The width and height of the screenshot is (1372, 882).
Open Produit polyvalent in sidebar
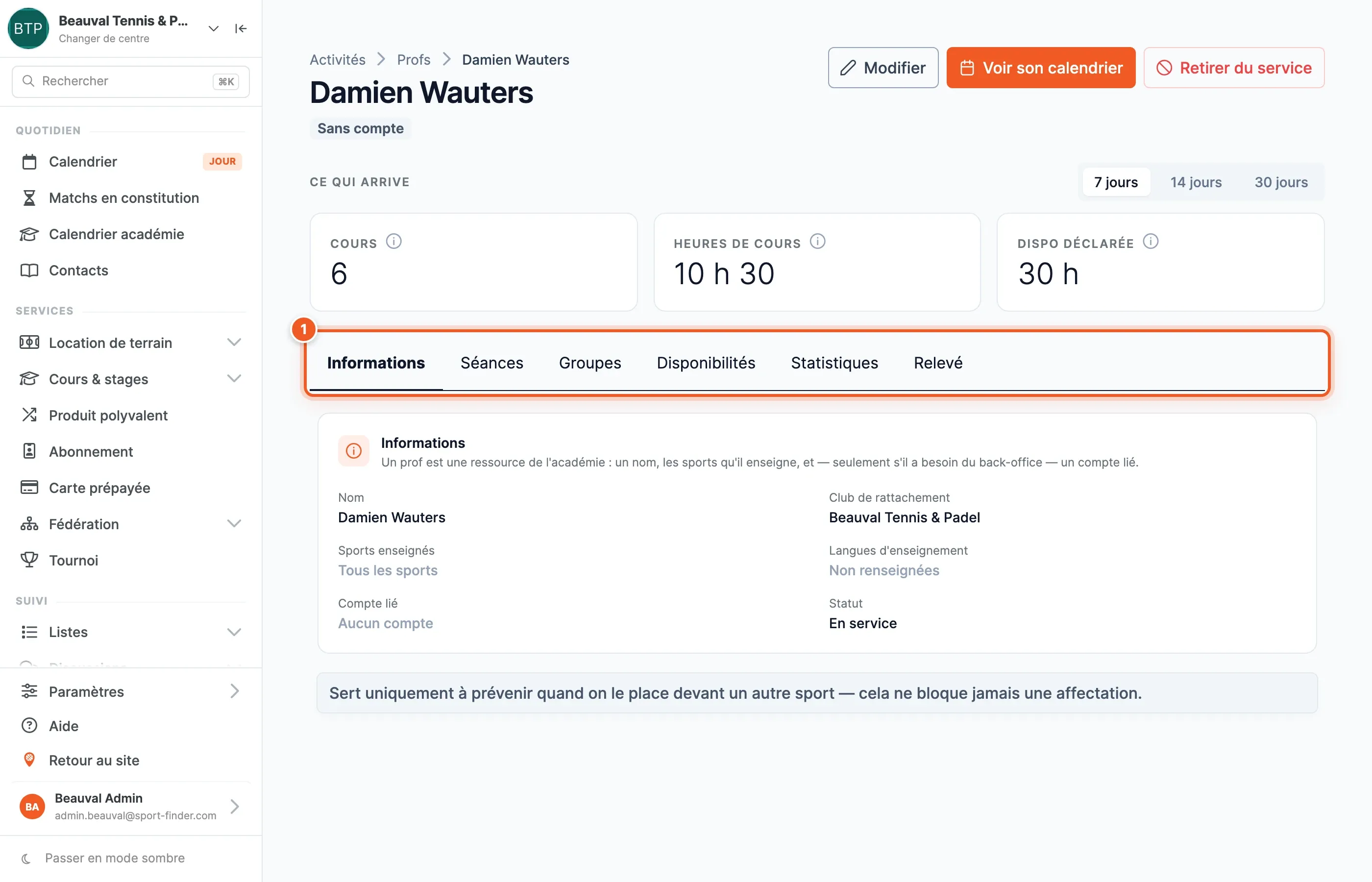point(130,415)
